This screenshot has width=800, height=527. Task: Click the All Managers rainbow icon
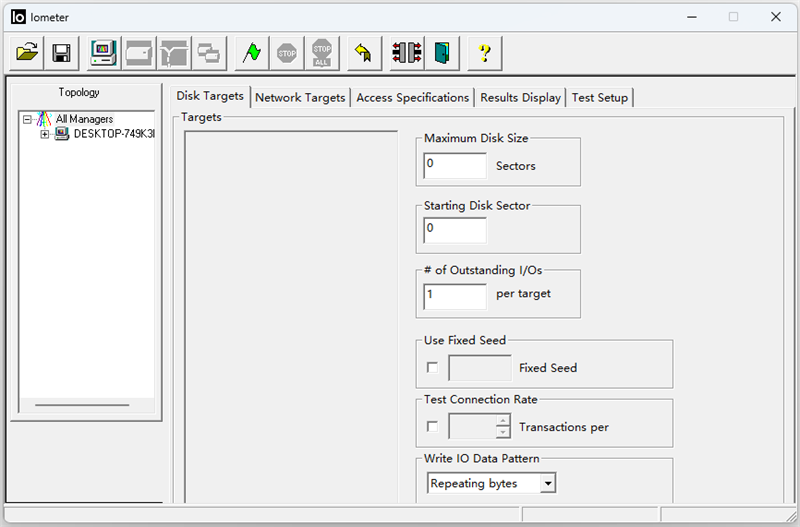(x=44, y=119)
